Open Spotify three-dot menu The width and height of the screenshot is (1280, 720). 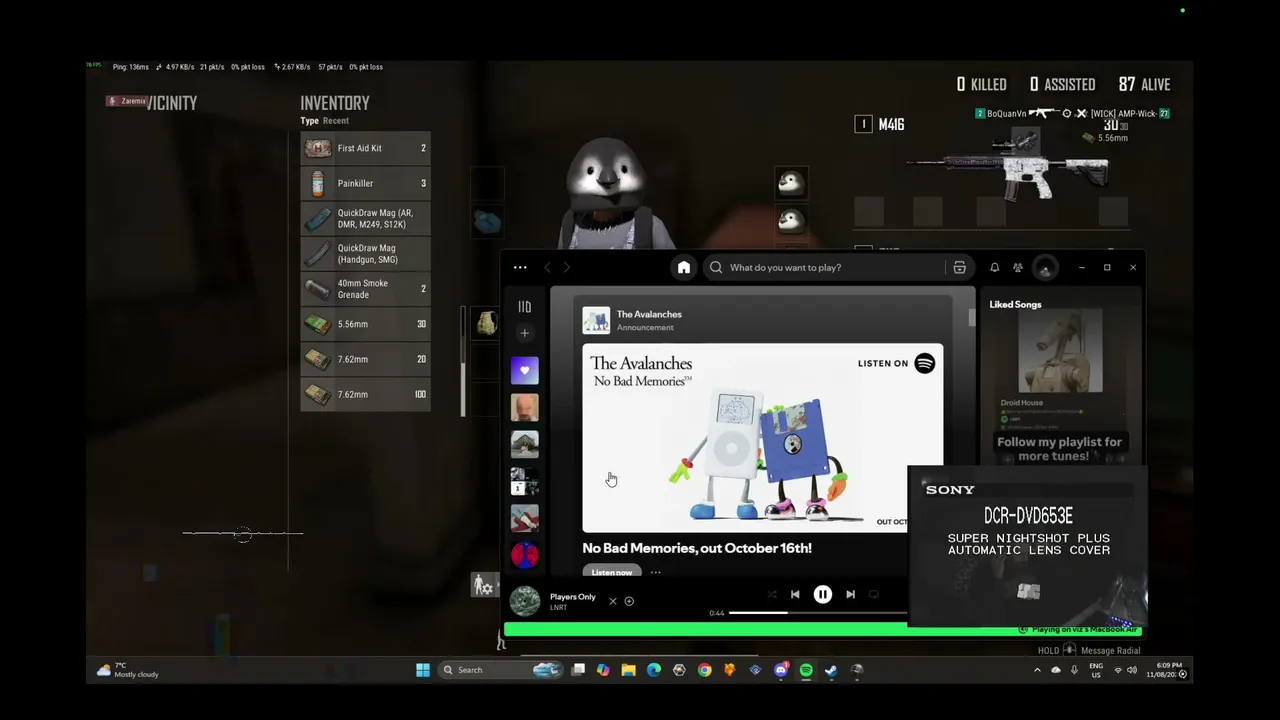[x=520, y=267]
